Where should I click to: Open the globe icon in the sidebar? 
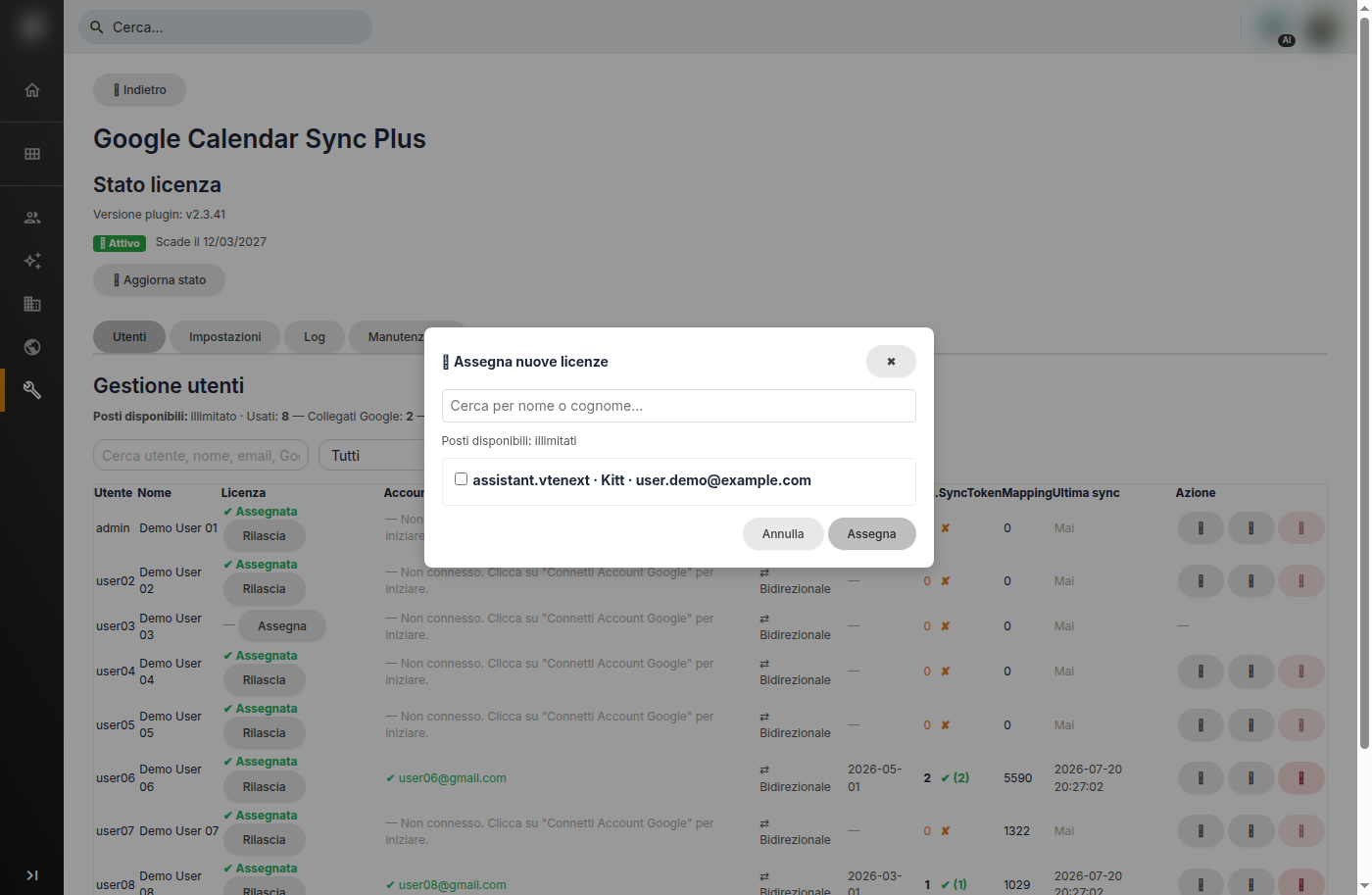(x=32, y=347)
